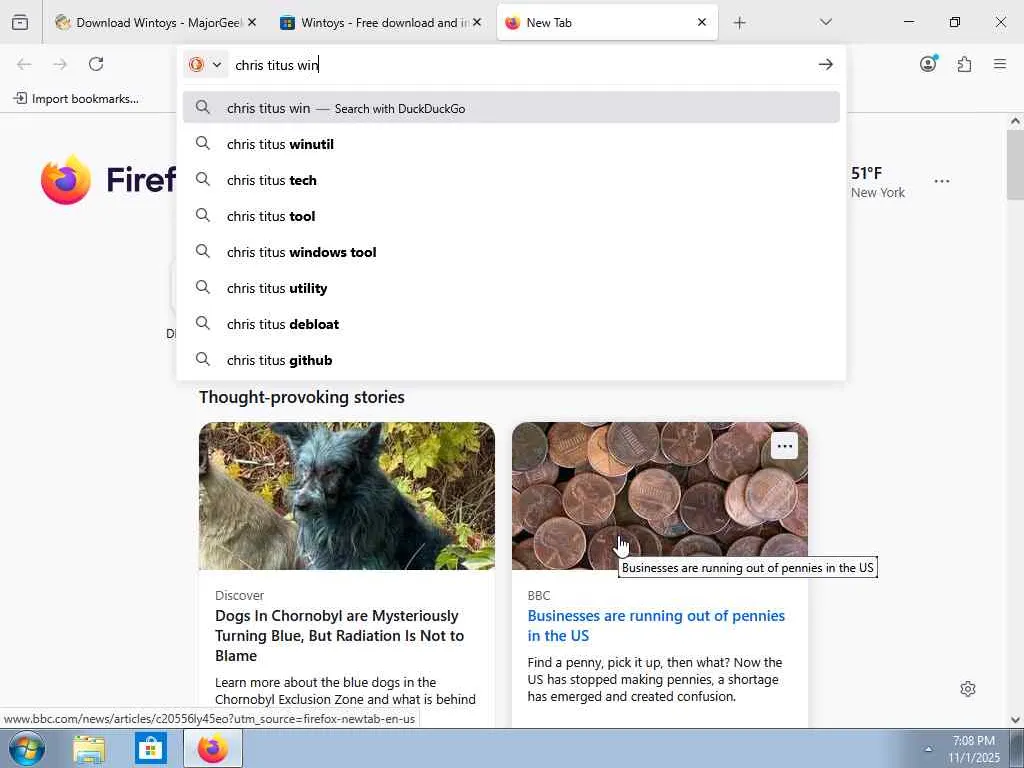Choose suggestion 'chris titus windows tool'

pos(511,252)
